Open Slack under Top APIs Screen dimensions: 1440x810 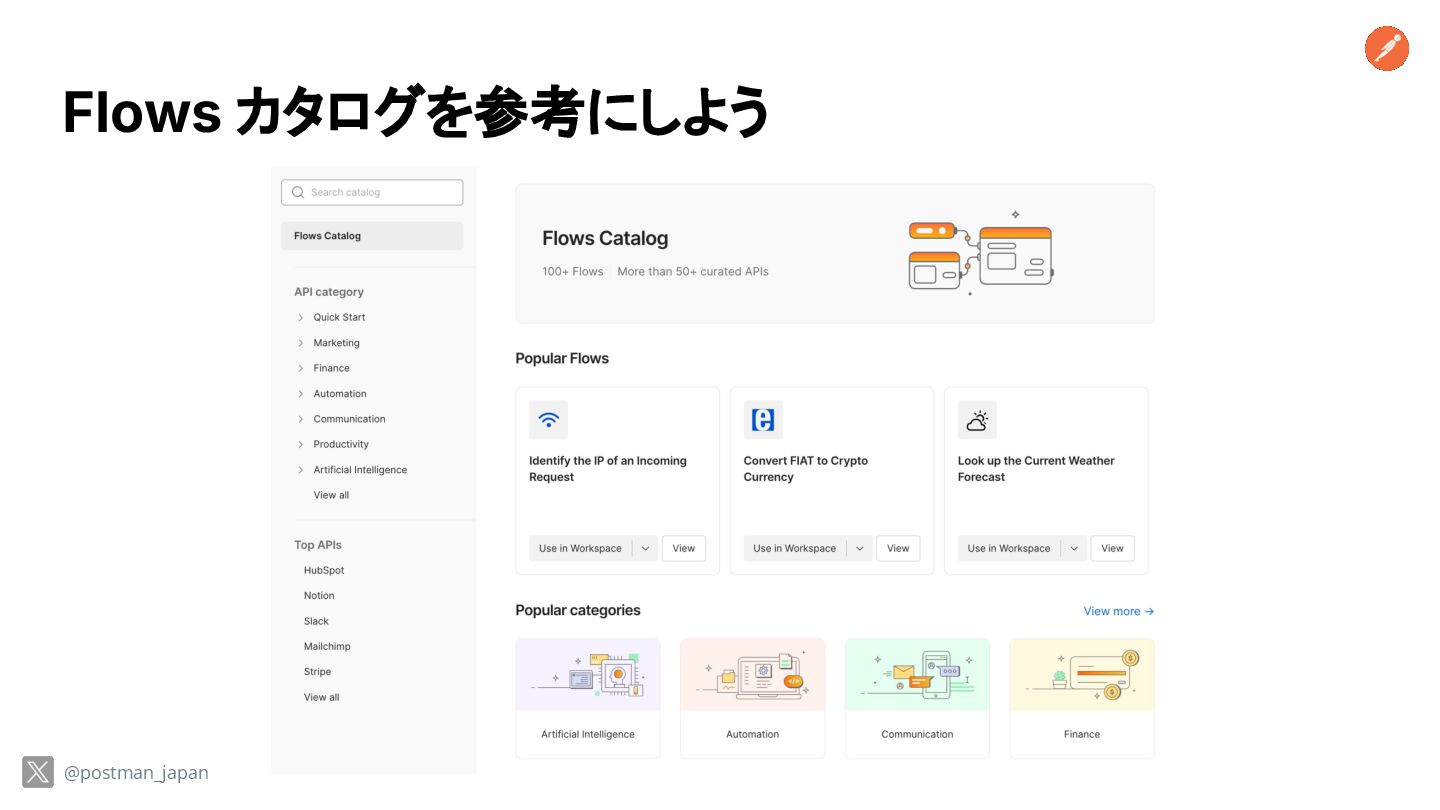coord(316,621)
